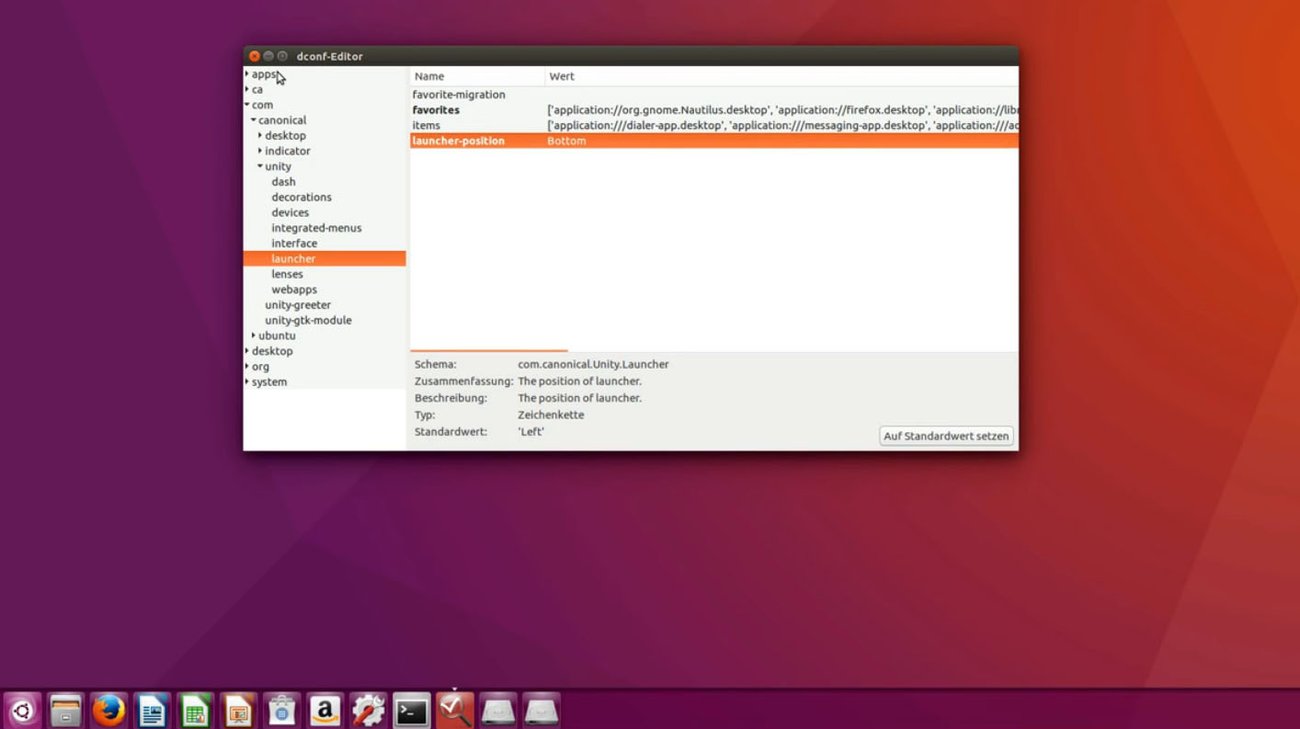Expand the apps tree entry
The width and height of the screenshot is (1300, 729).
pos(247,73)
